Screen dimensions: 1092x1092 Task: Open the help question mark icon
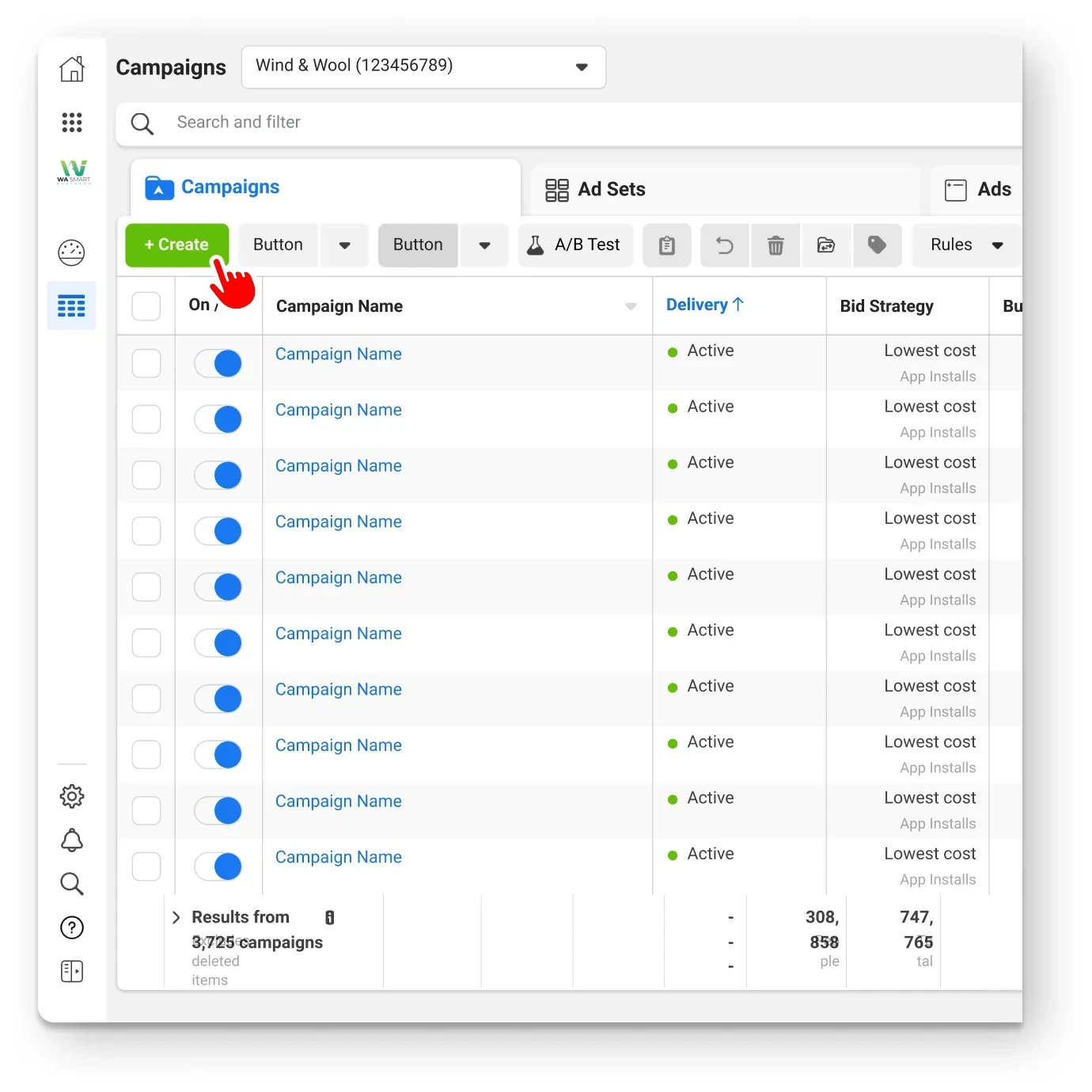(x=72, y=927)
